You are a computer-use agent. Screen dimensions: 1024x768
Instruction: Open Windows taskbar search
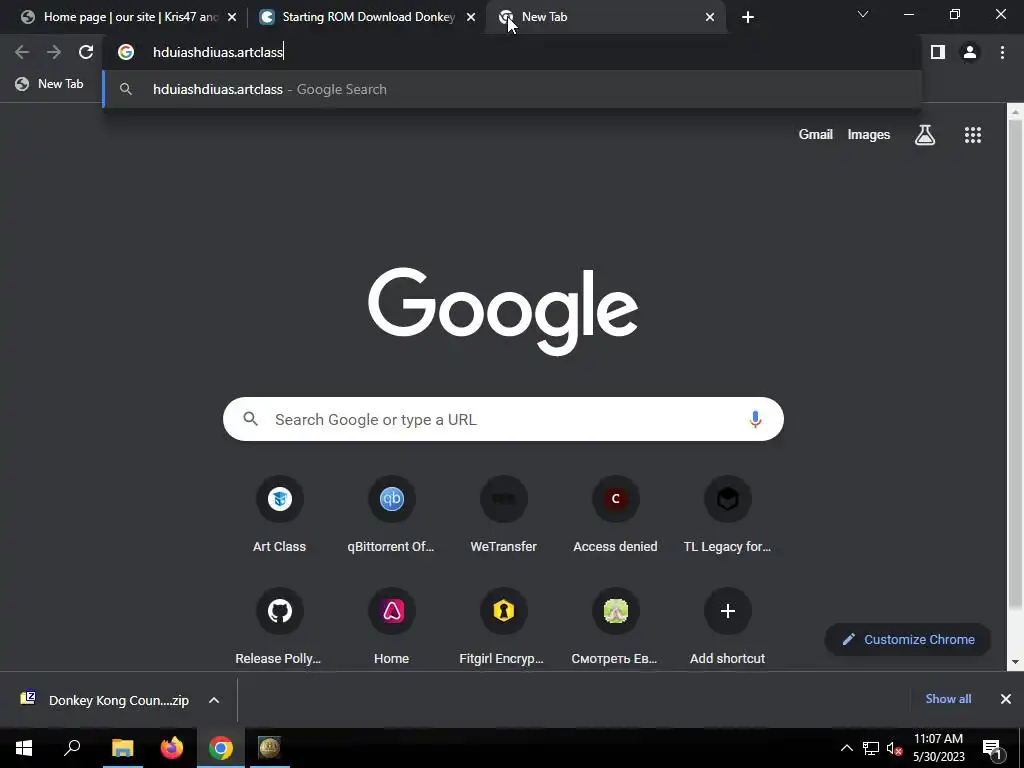coord(72,748)
